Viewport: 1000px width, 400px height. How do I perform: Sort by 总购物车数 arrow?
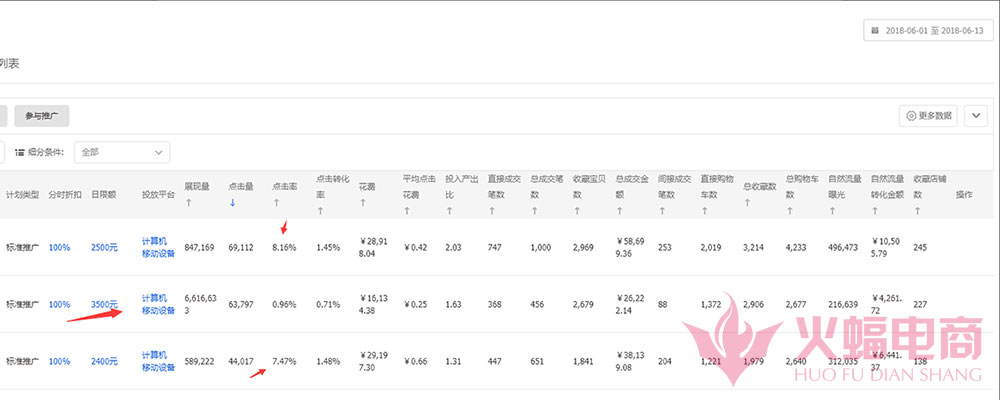[790, 211]
